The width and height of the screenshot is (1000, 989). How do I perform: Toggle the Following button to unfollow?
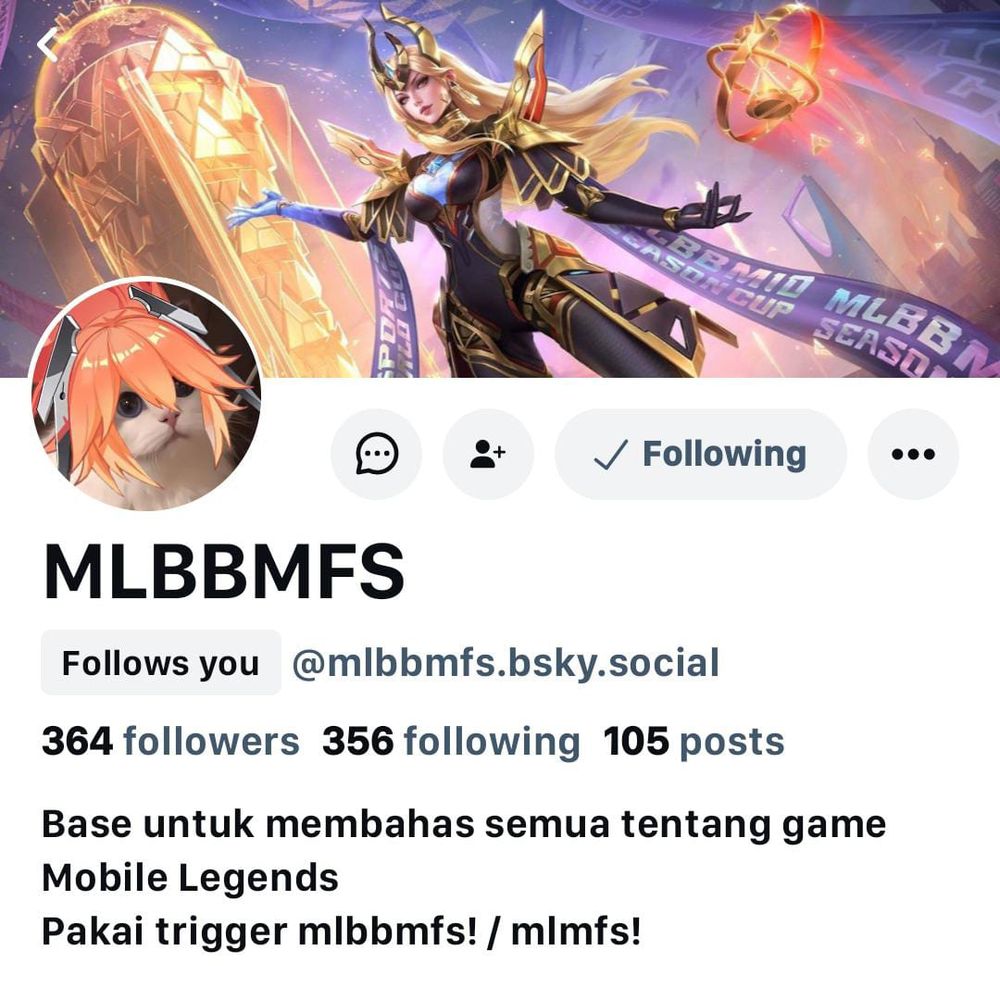pos(700,453)
